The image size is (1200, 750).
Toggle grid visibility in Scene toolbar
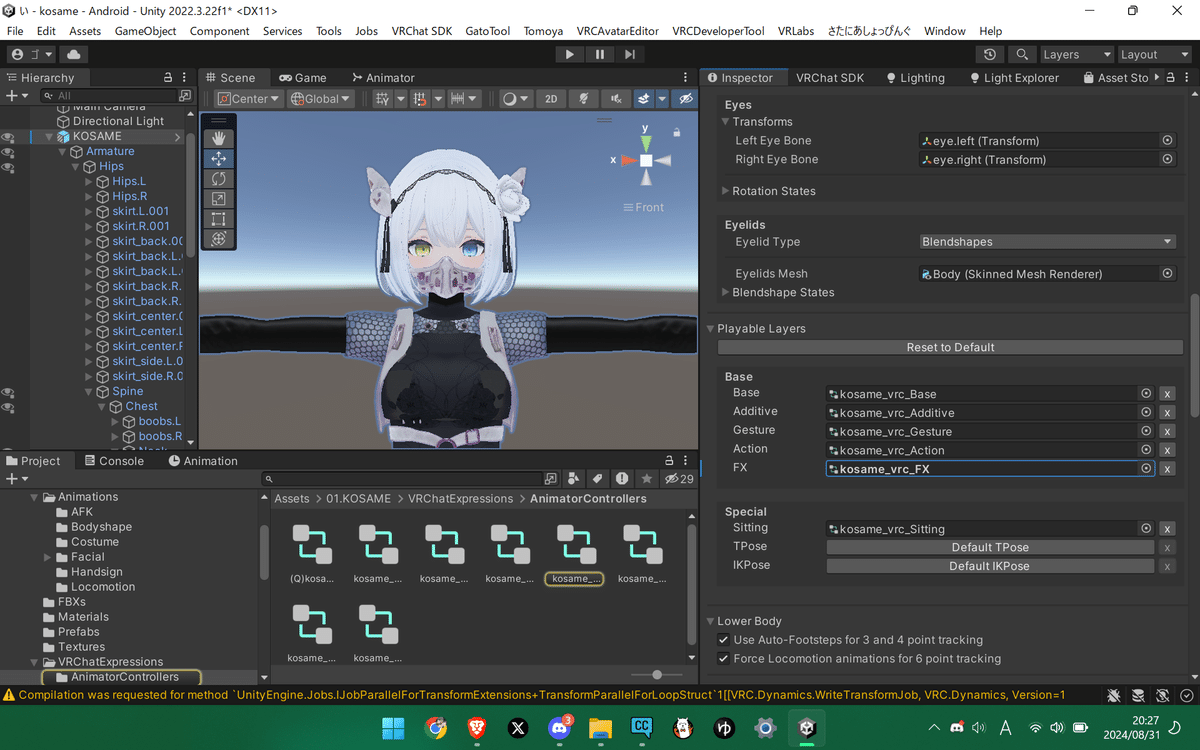click(382, 98)
